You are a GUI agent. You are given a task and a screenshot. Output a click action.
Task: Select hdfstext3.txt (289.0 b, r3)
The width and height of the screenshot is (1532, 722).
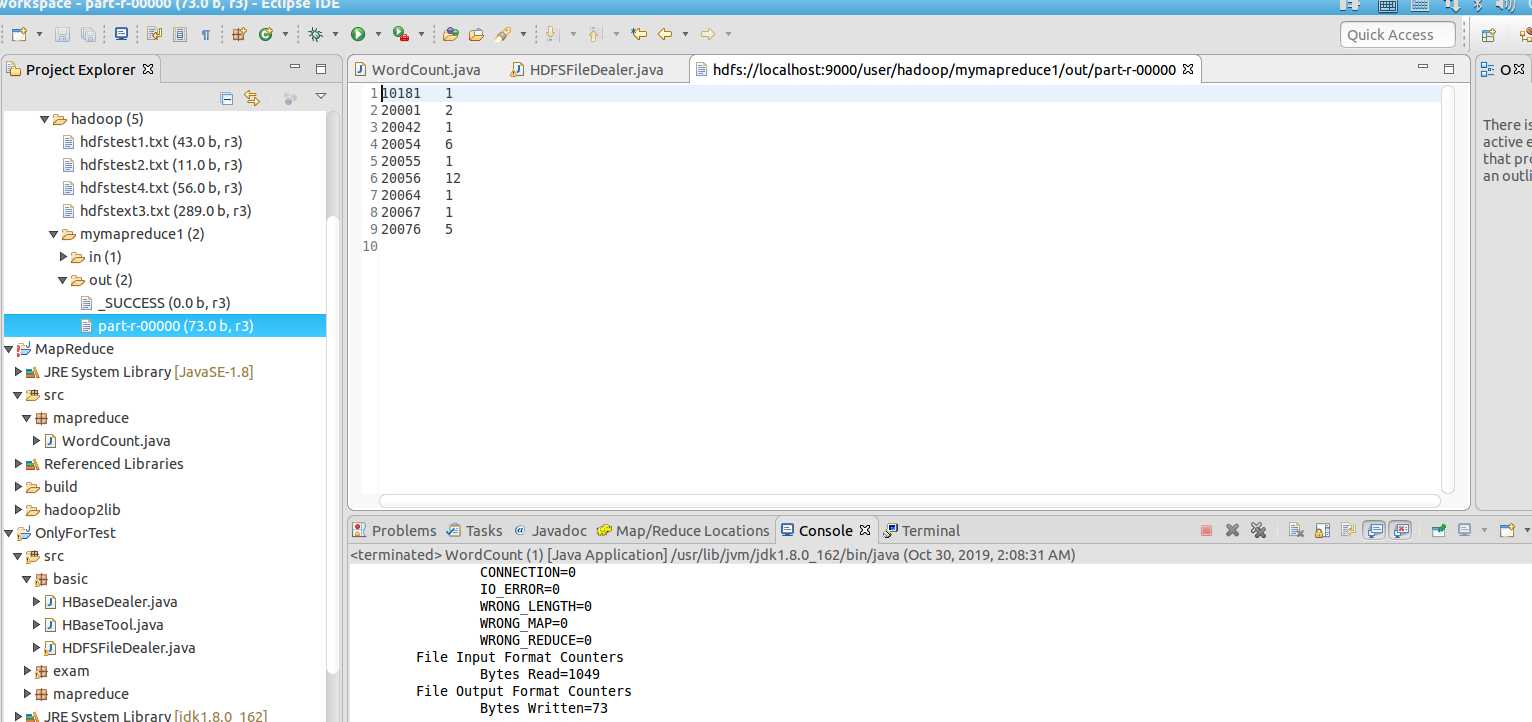click(156, 211)
